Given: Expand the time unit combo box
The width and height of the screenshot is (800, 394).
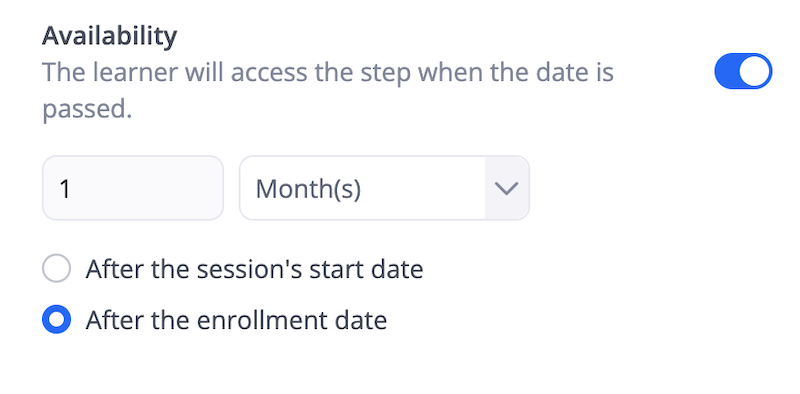Looking at the screenshot, I should 384,188.
